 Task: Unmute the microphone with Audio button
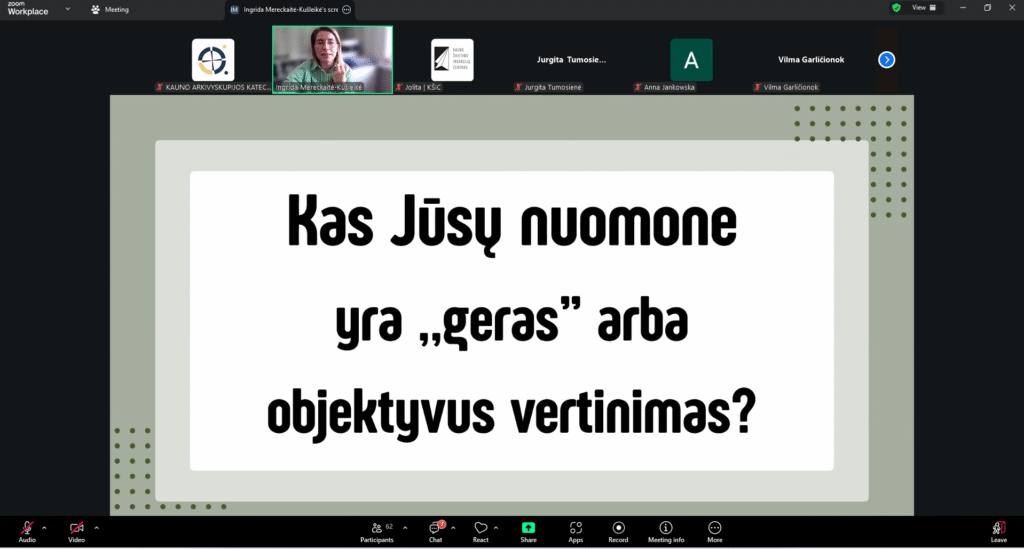tap(27, 529)
